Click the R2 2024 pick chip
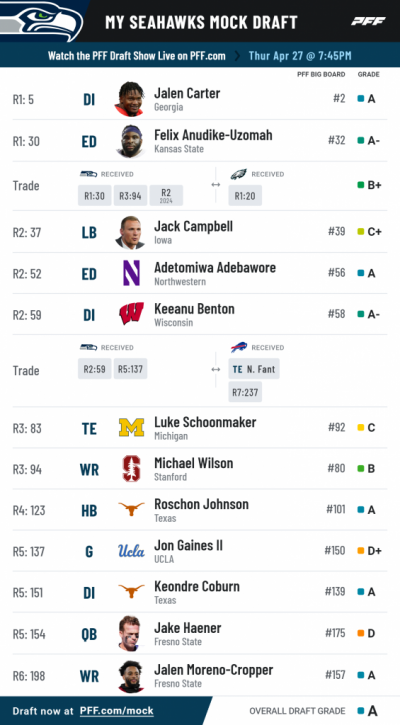400x725 pixels. click(x=166, y=196)
